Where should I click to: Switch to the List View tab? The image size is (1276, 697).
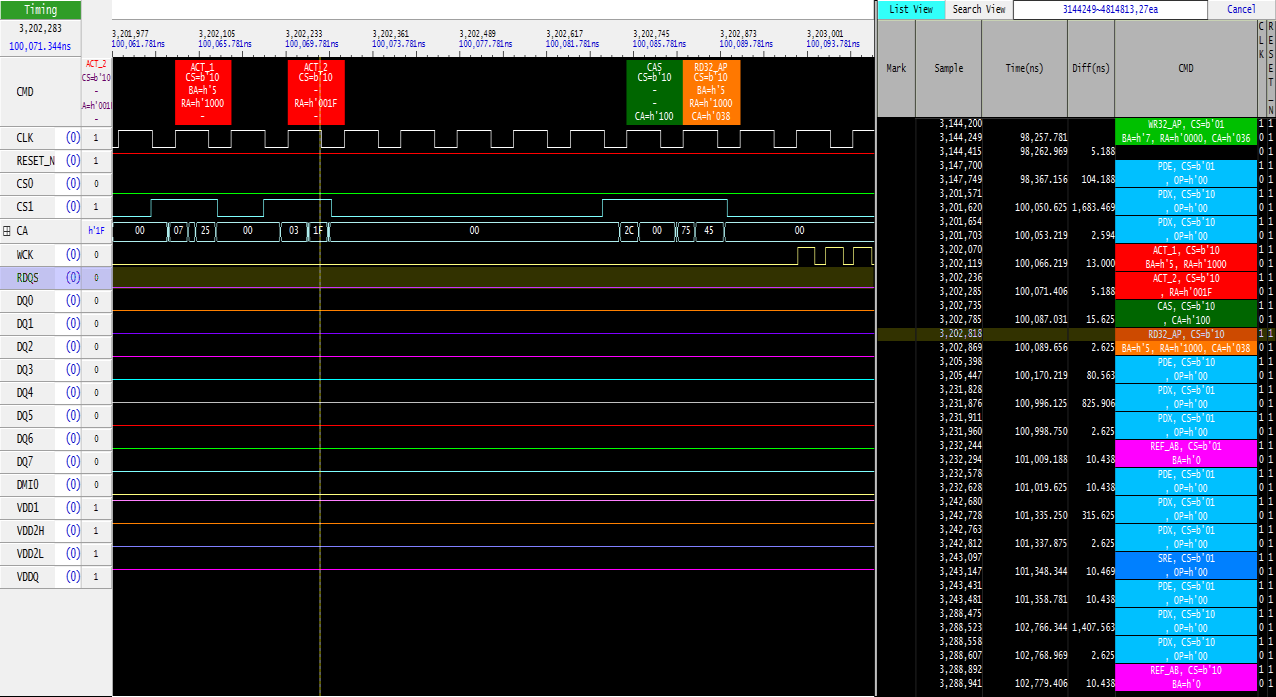(x=910, y=9)
